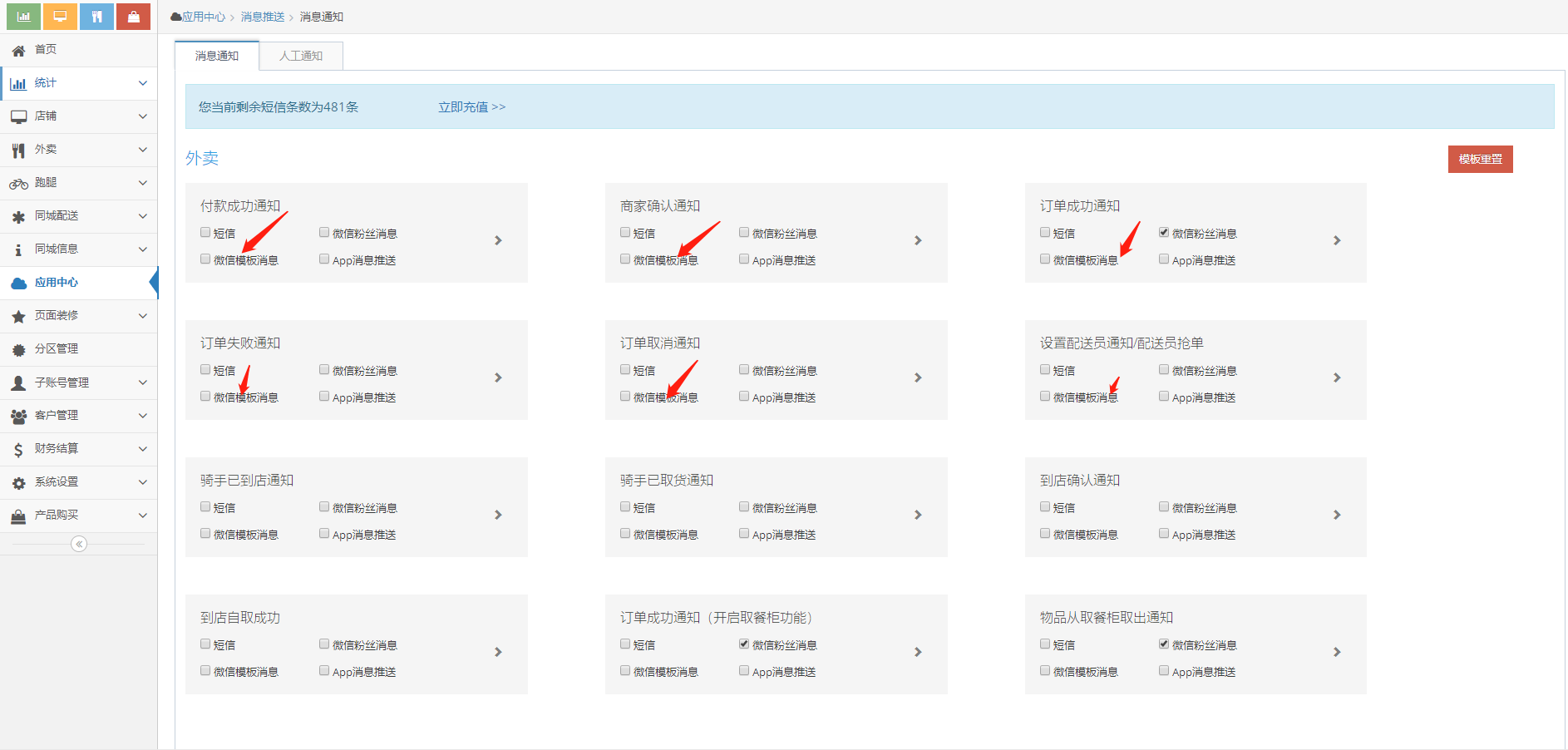Go to 消息推送 in the breadcrumb

point(263,17)
